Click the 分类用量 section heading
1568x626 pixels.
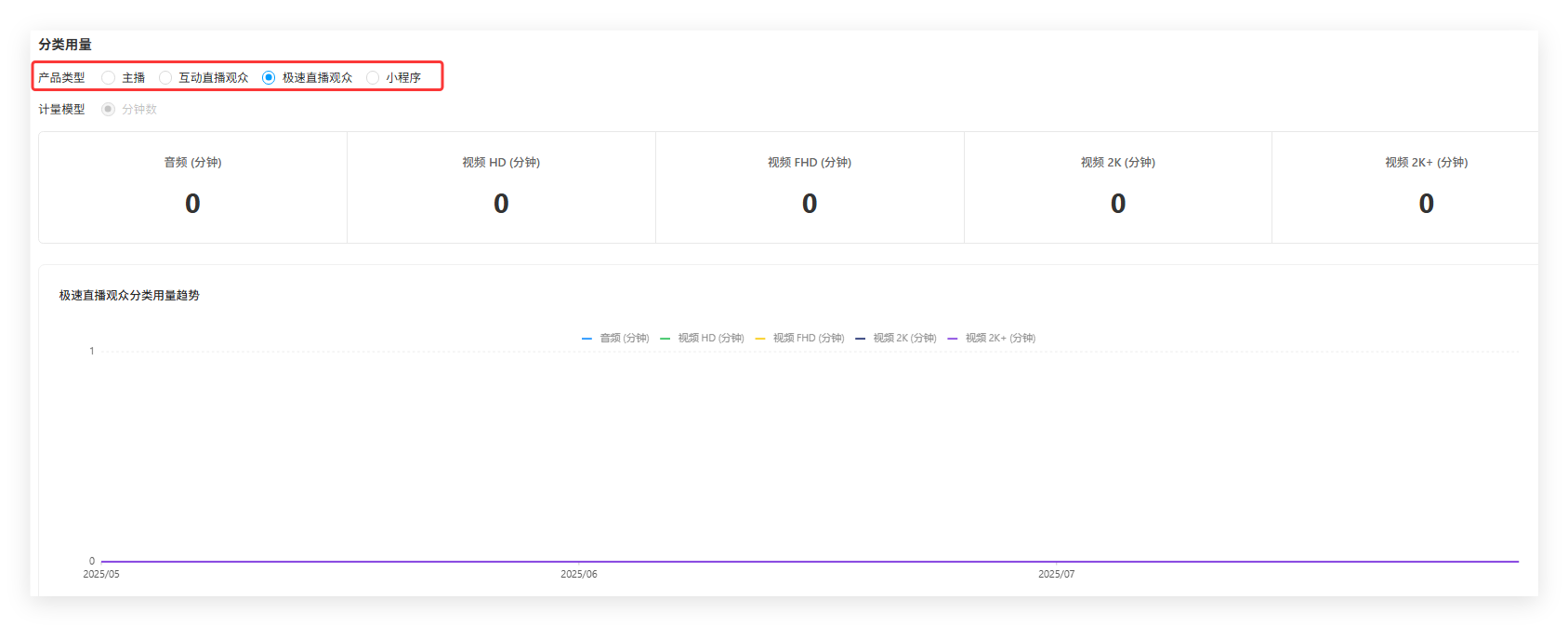(65, 45)
